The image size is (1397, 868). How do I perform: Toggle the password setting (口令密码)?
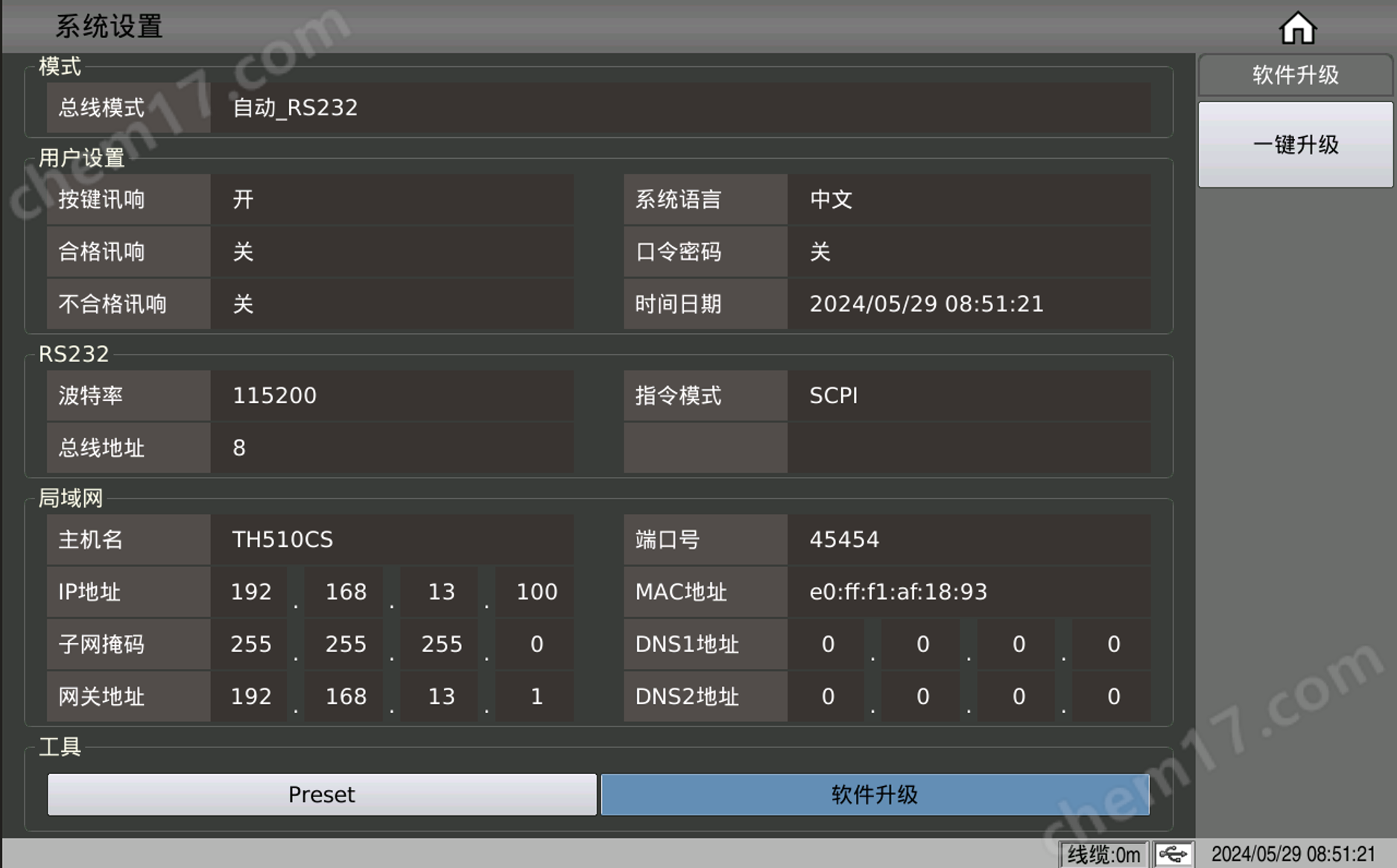coord(968,252)
